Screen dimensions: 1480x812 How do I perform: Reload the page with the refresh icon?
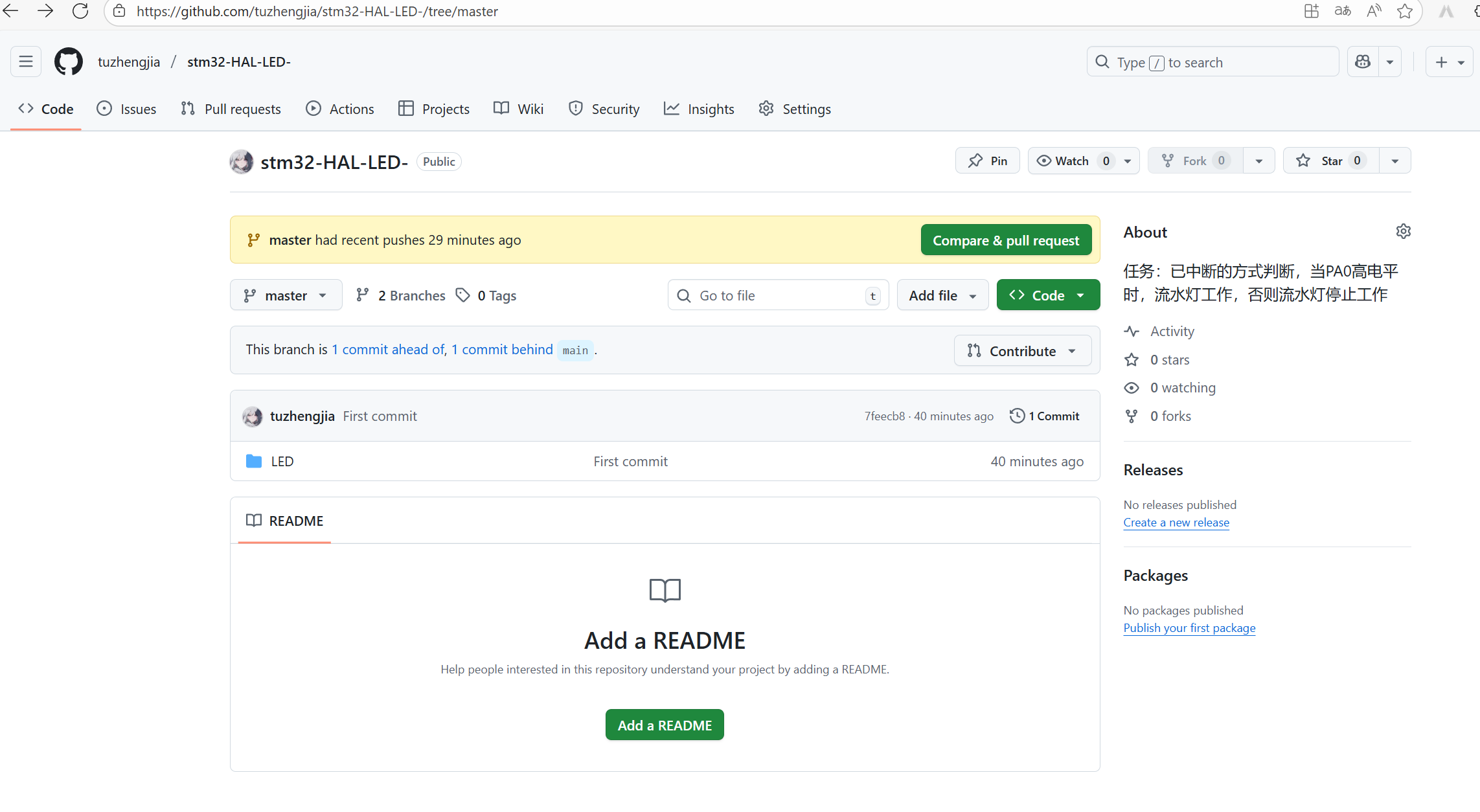click(80, 11)
